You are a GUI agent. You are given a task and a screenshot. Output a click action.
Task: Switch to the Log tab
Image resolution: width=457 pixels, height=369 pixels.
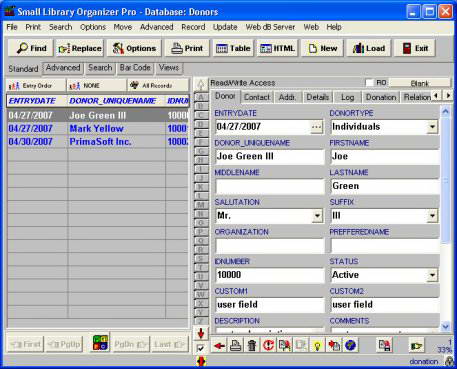347,97
